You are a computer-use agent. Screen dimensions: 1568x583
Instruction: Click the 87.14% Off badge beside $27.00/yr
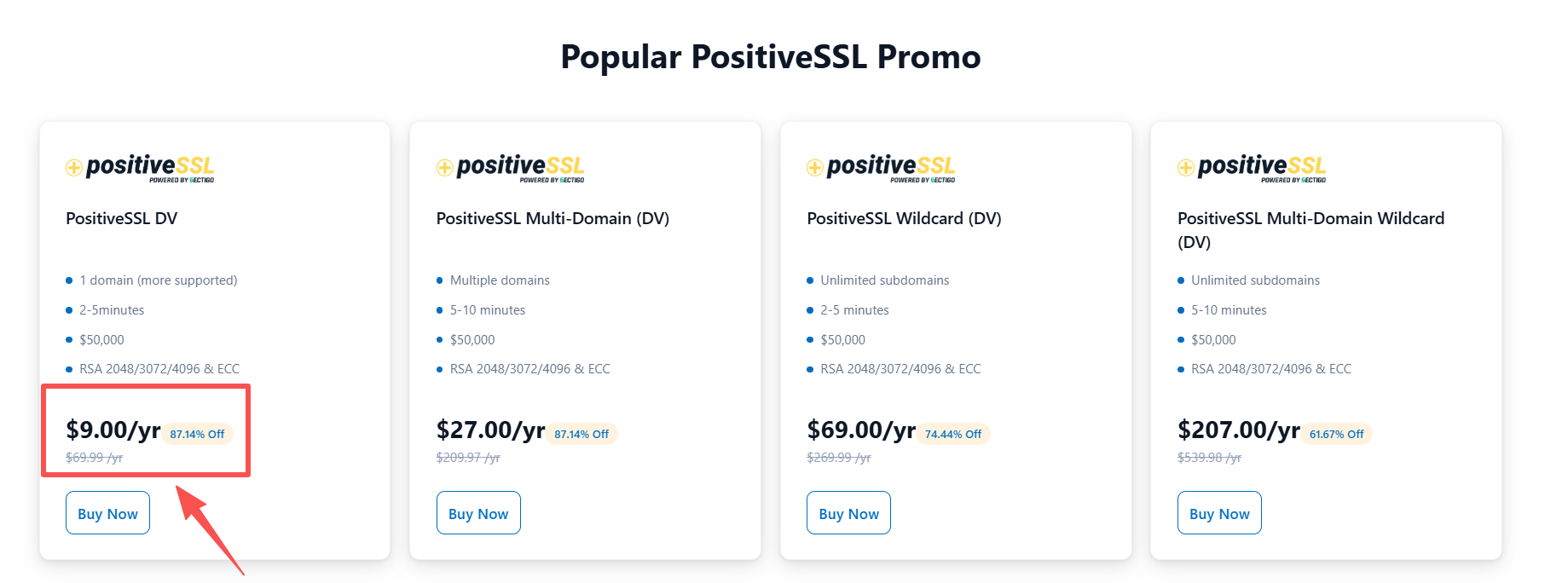[x=581, y=434]
